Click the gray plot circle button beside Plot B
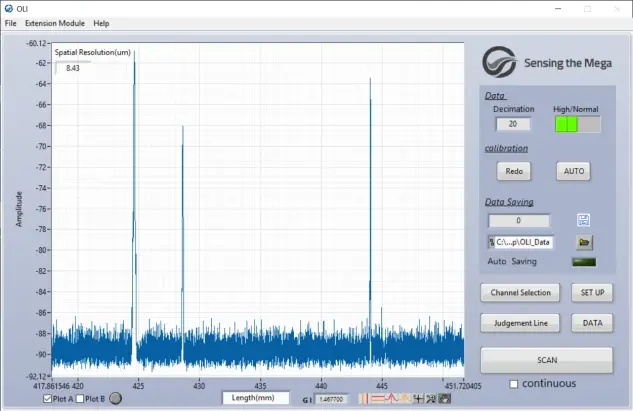Screen dimensions: 633x411 (116, 399)
